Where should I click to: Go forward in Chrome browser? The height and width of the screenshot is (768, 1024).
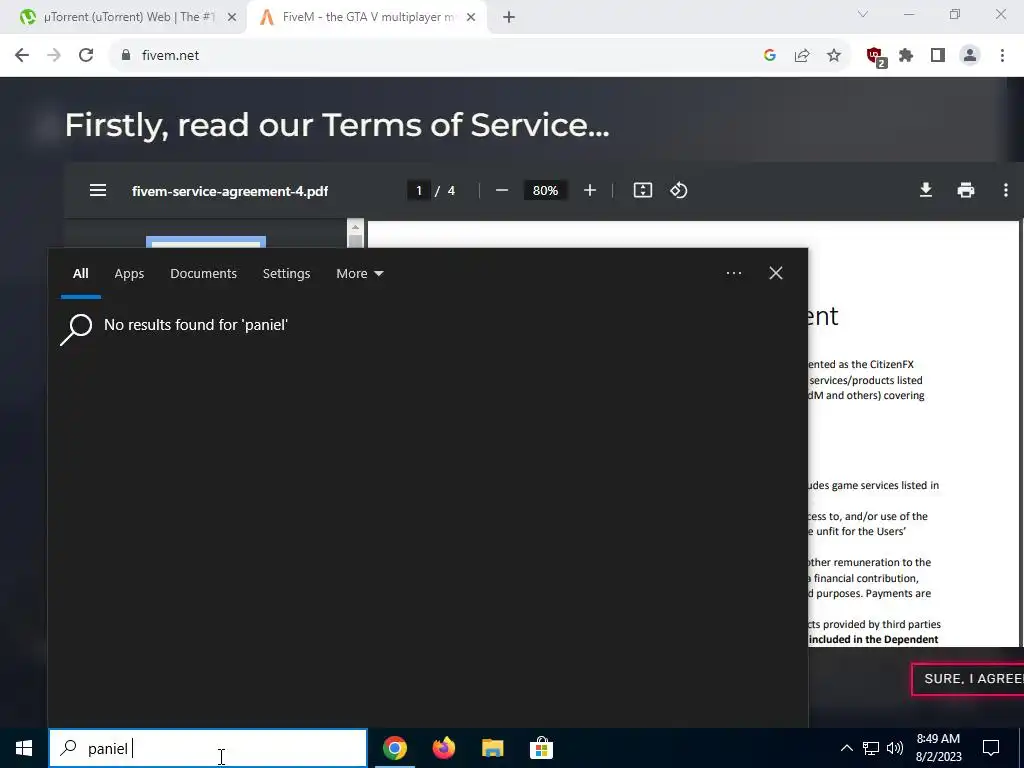click(x=54, y=56)
